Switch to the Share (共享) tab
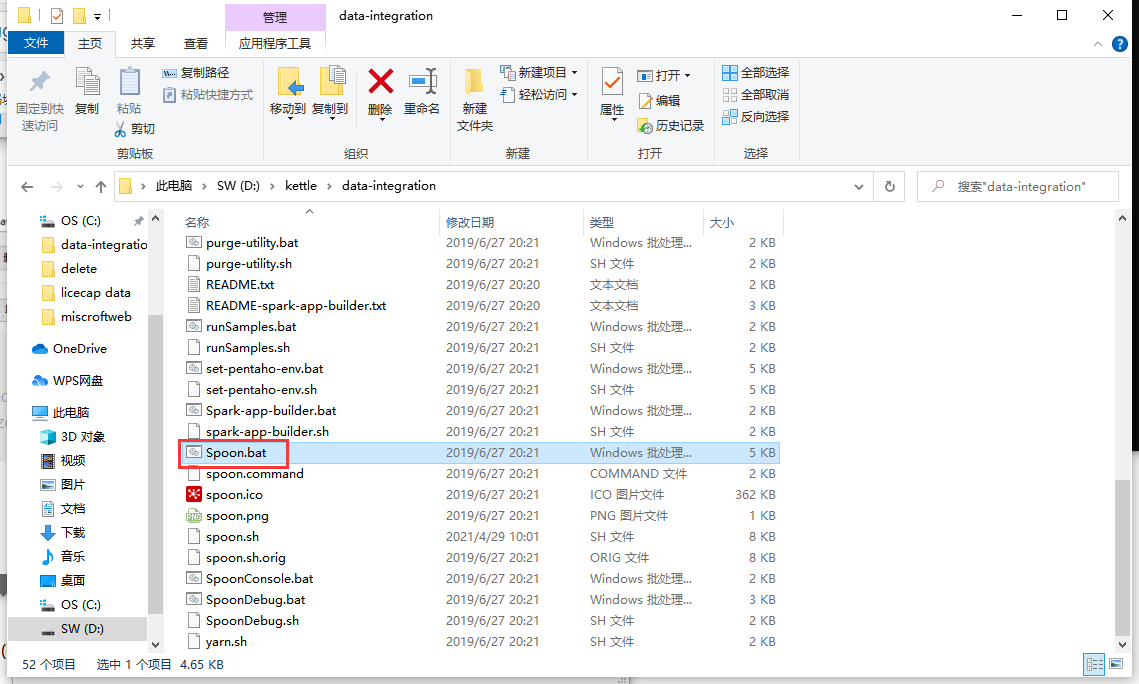The width and height of the screenshot is (1139, 684). click(143, 44)
